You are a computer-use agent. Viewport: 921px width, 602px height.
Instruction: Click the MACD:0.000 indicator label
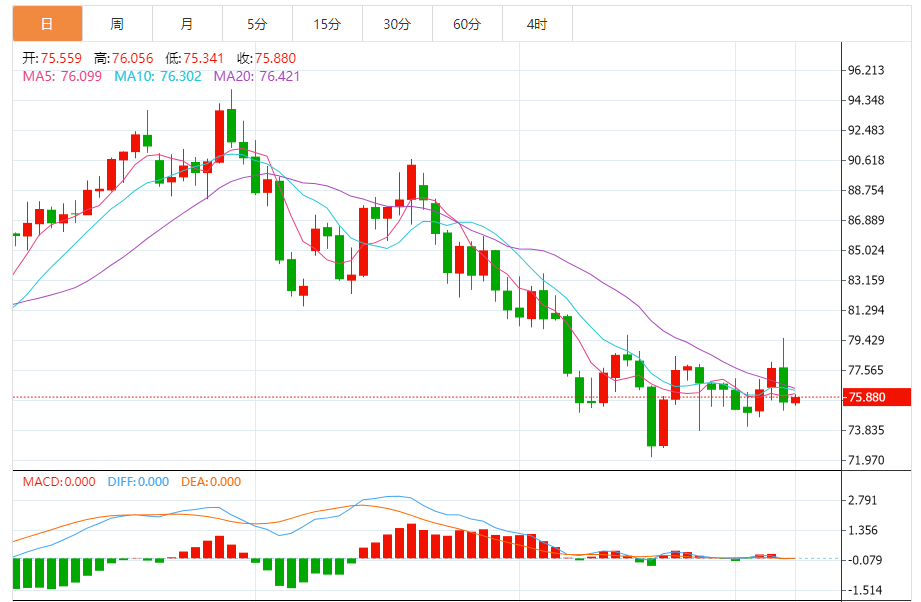tap(59, 482)
